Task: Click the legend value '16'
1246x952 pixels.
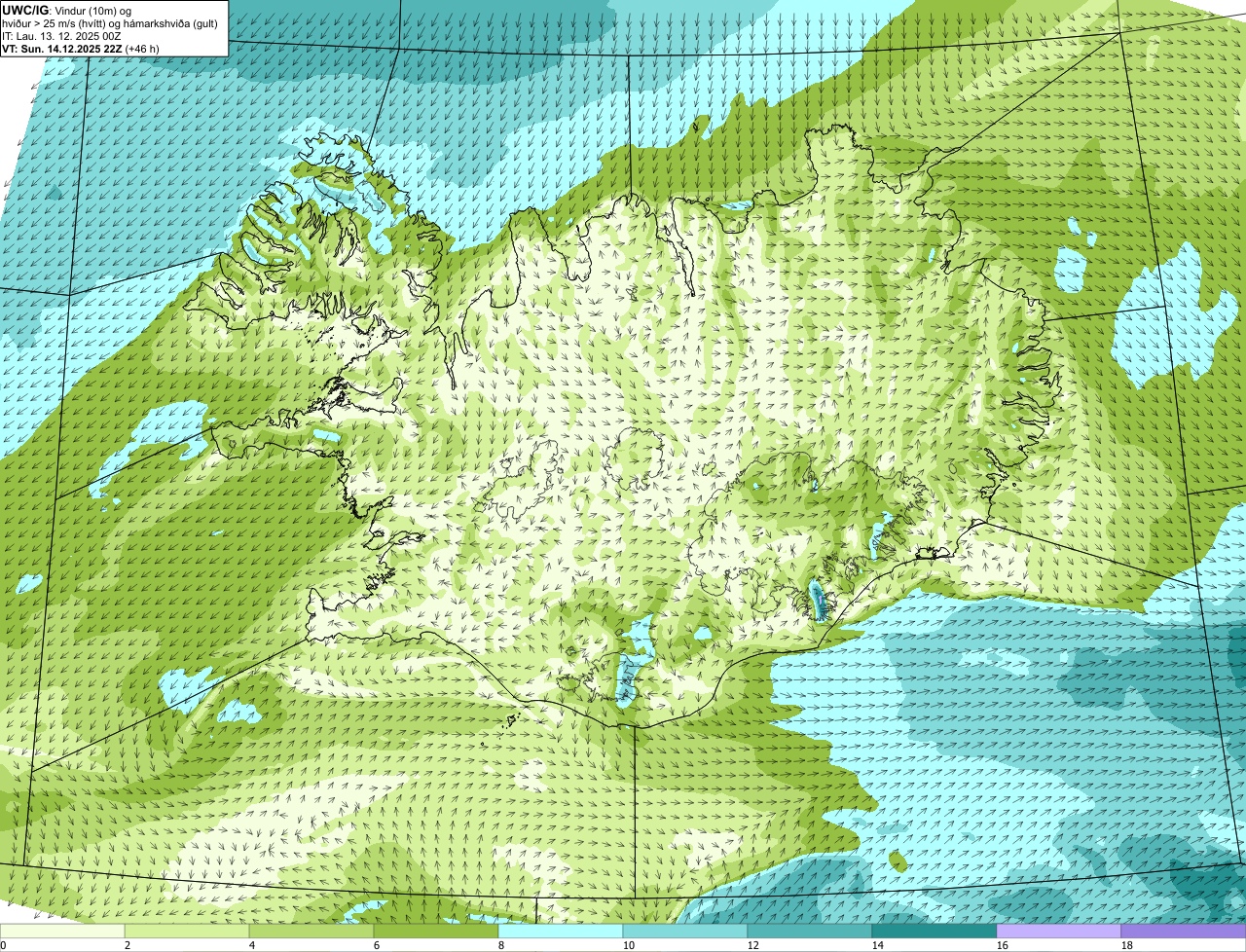Action: point(1003,945)
